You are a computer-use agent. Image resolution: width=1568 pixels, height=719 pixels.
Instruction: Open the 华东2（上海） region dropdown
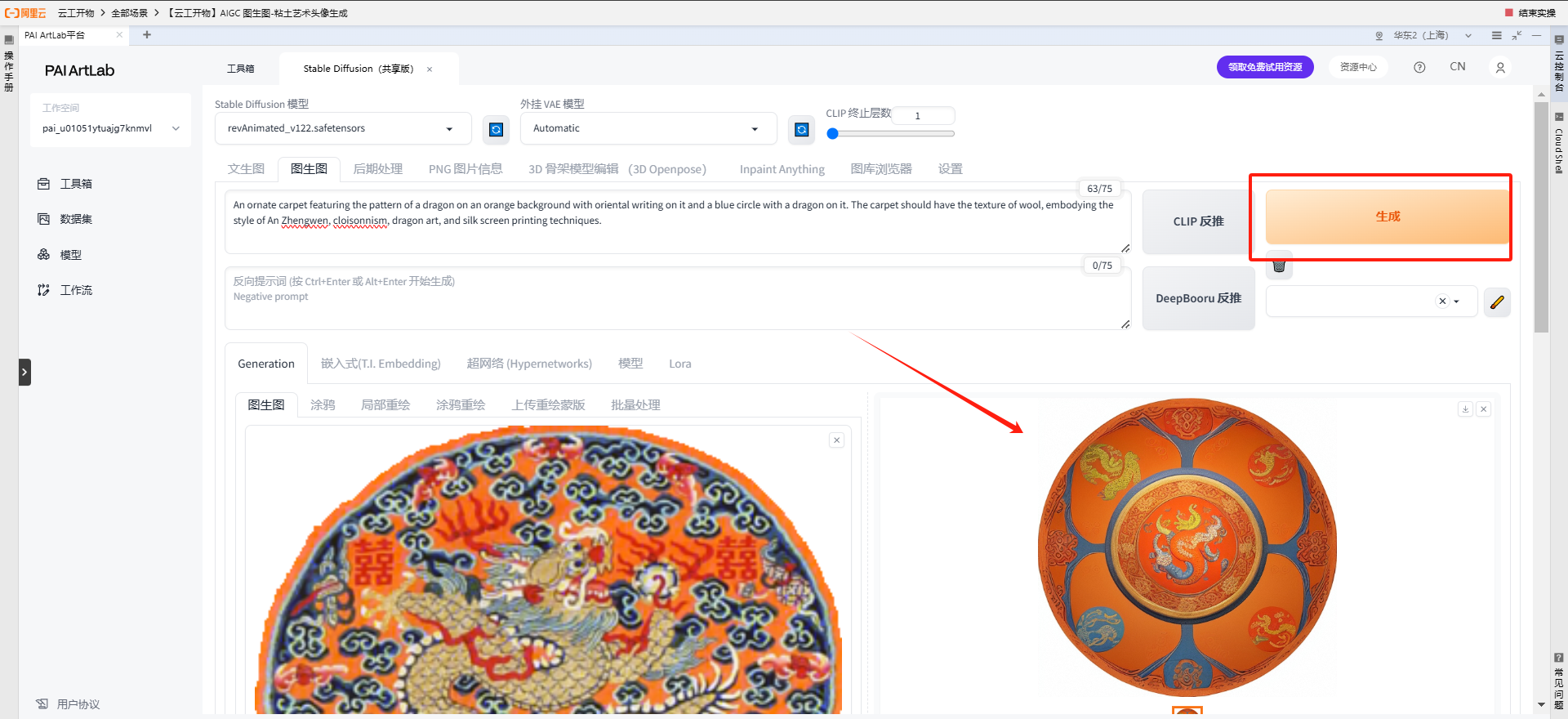pos(1432,35)
